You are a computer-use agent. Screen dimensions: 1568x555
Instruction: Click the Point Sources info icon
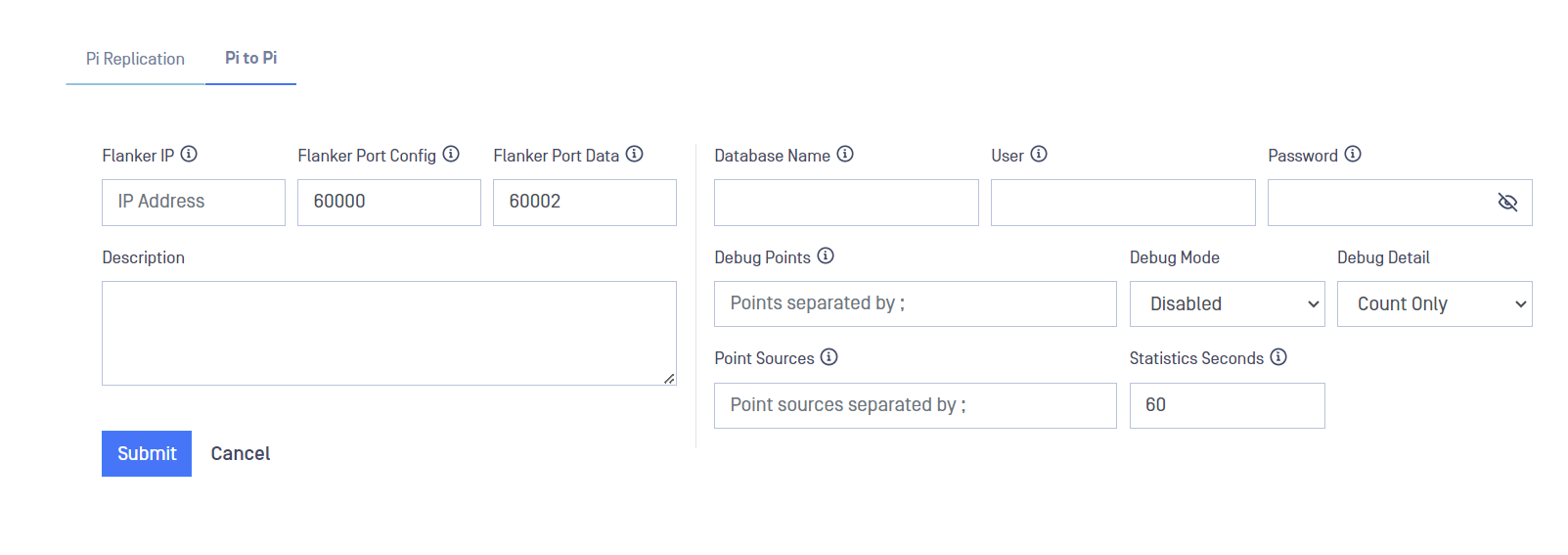(x=829, y=356)
